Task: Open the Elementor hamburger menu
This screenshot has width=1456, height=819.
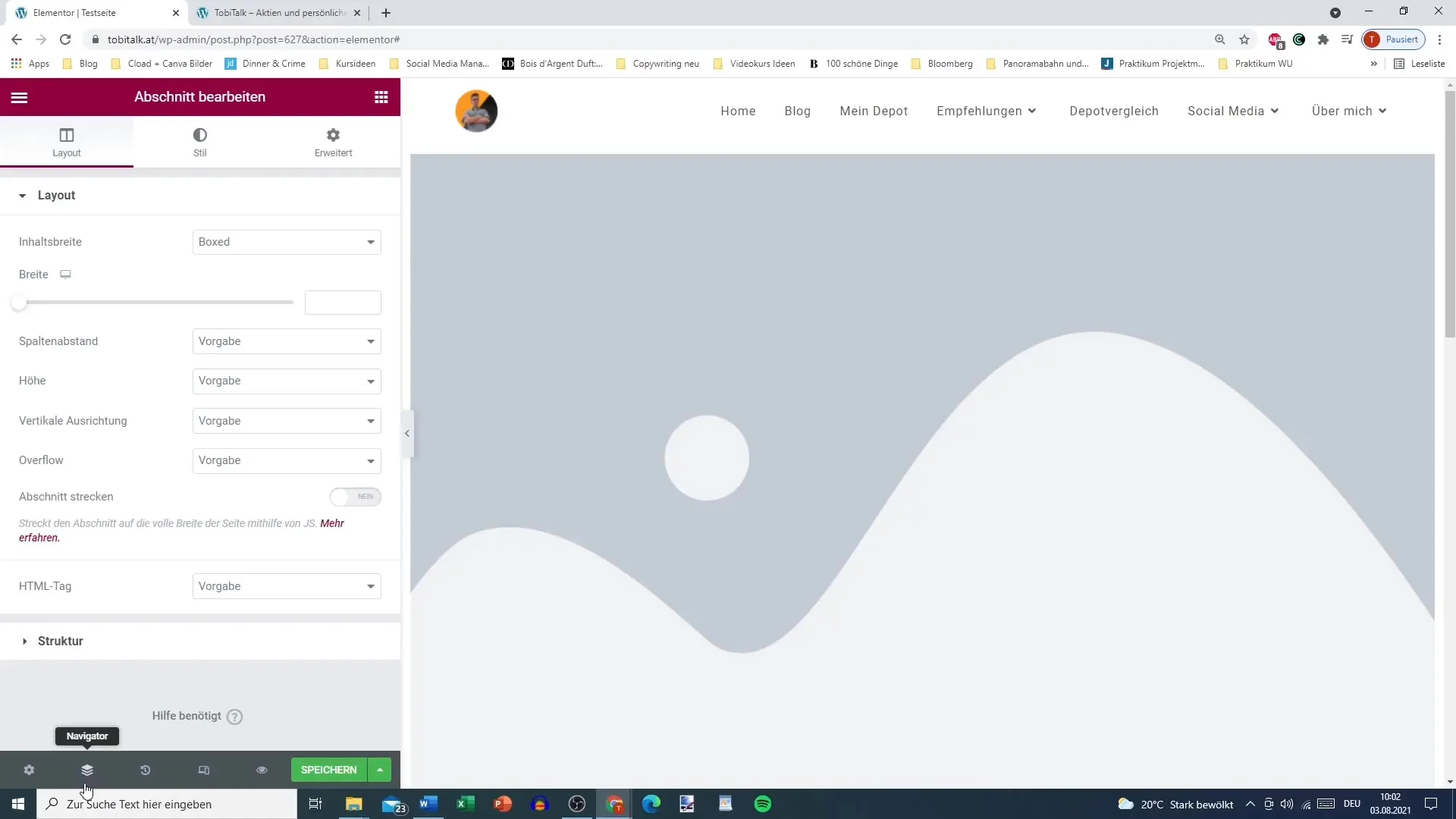Action: pyautogui.click(x=20, y=97)
